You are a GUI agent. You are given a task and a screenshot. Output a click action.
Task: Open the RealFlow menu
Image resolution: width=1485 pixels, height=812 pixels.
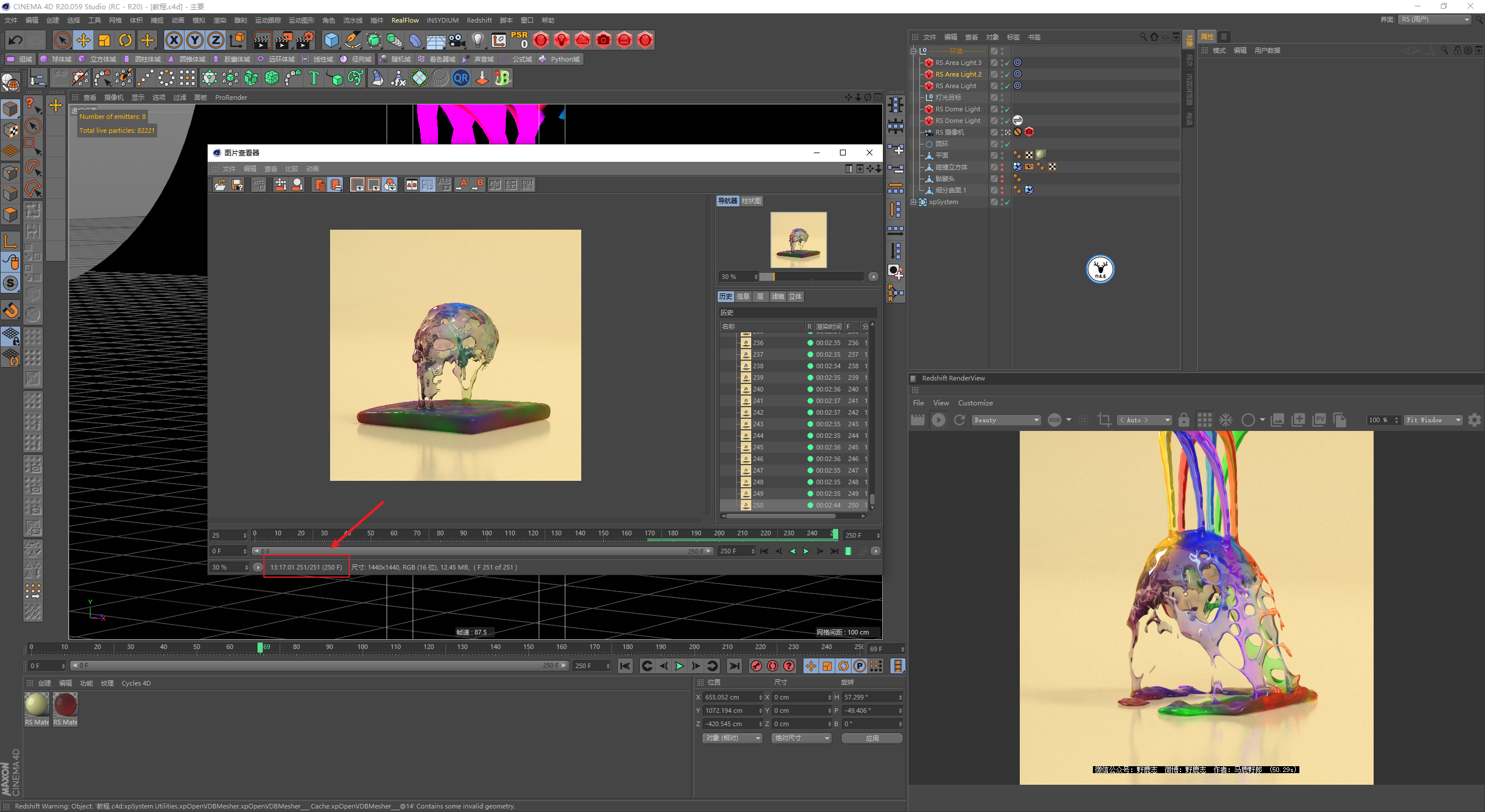pyautogui.click(x=405, y=20)
